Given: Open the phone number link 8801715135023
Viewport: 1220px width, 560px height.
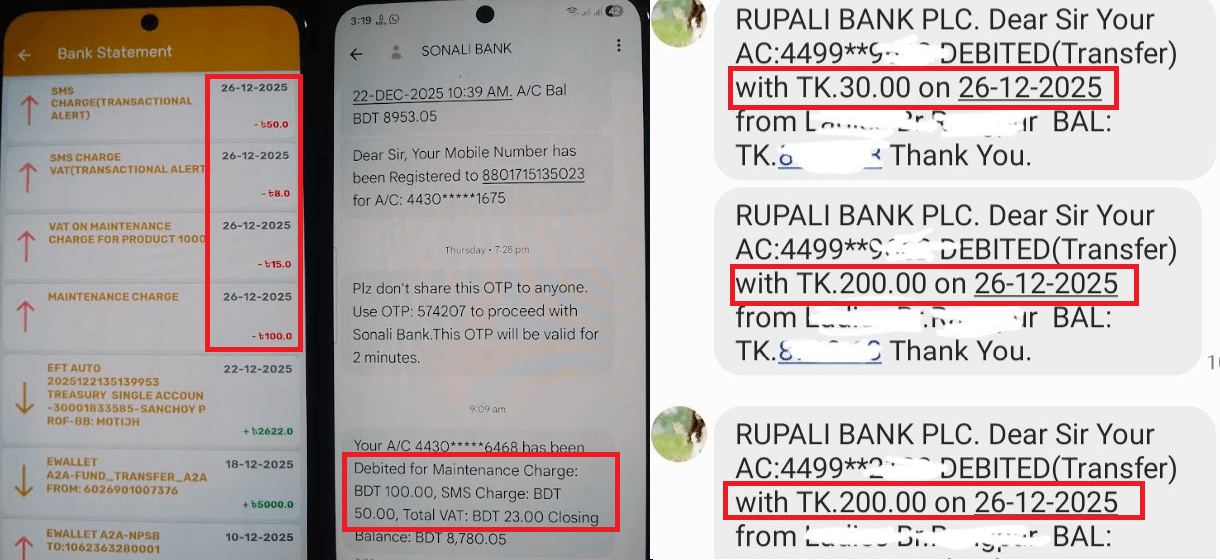Looking at the screenshot, I should (534, 175).
